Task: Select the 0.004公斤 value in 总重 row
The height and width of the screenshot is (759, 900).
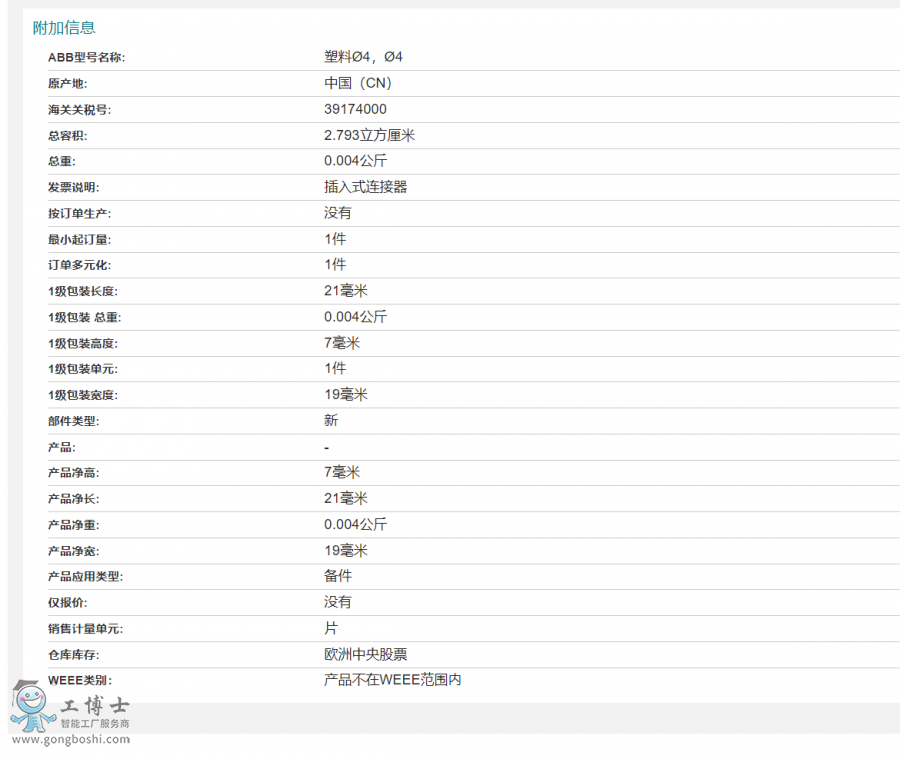Action: 355,161
